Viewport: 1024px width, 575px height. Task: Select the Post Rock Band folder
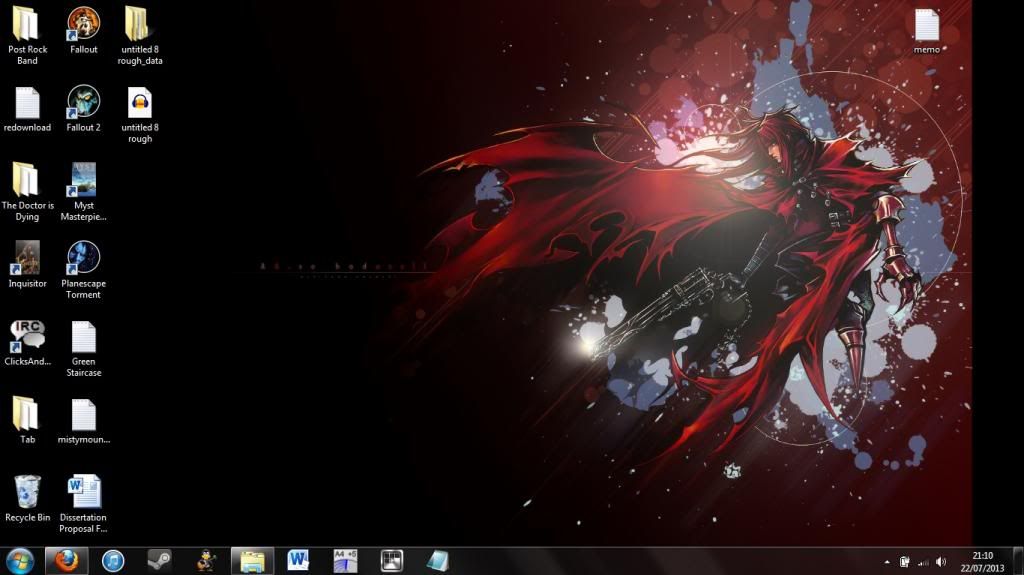click(27, 35)
